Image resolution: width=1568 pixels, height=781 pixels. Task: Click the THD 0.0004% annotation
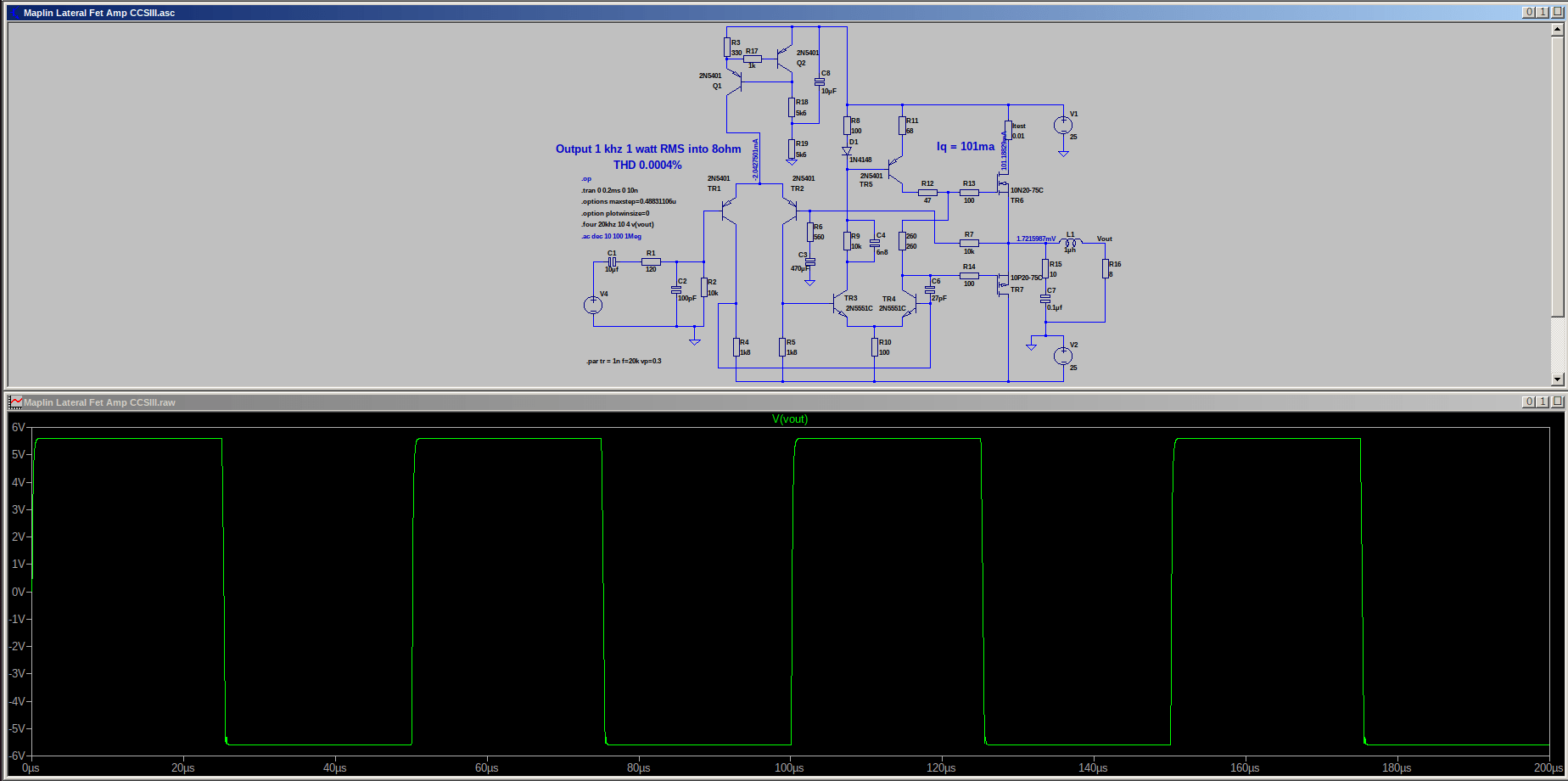(x=647, y=165)
